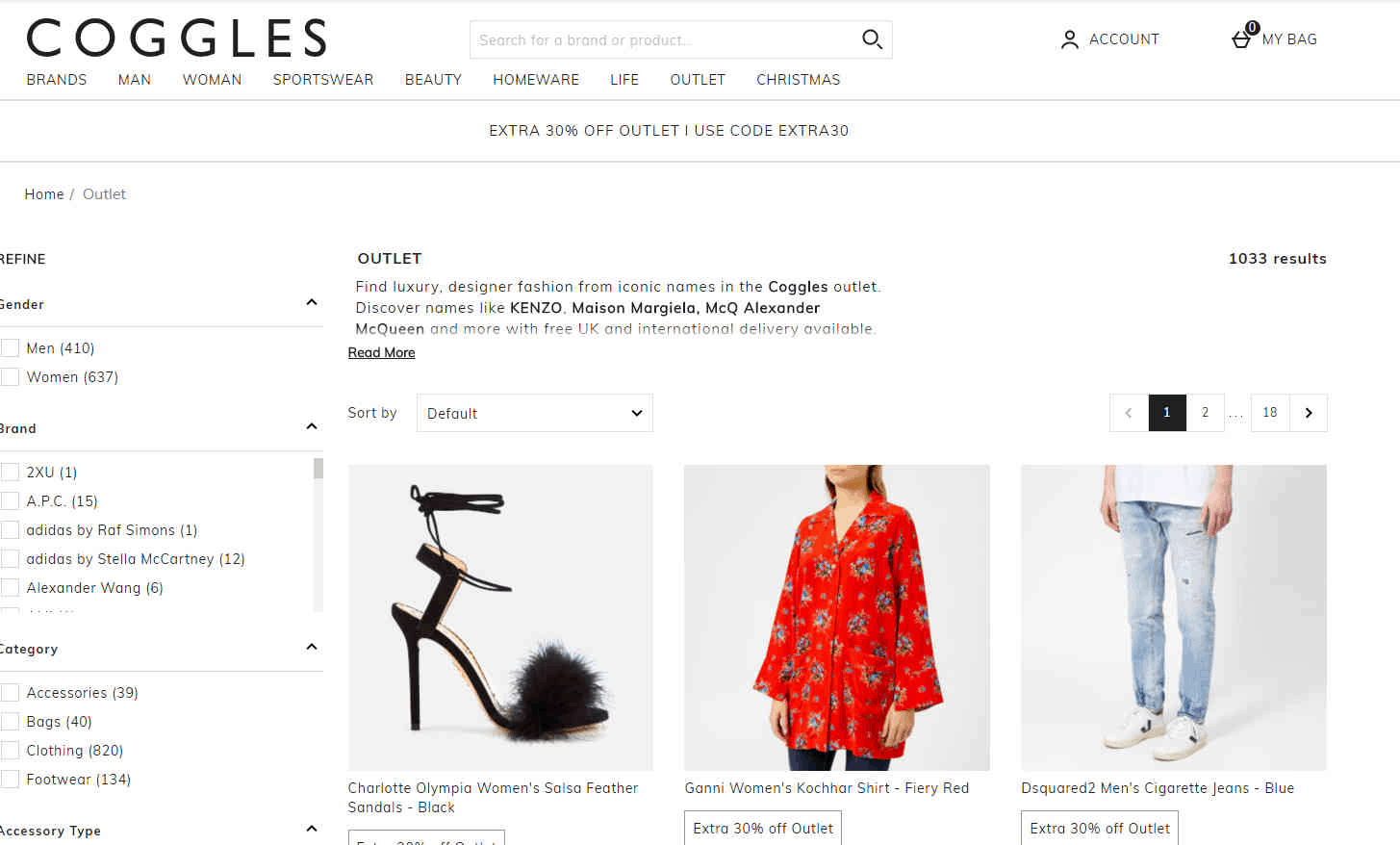Viewport: 1400px width, 845px height.
Task: Go to Home breadcrumb link
Action: (x=44, y=194)
